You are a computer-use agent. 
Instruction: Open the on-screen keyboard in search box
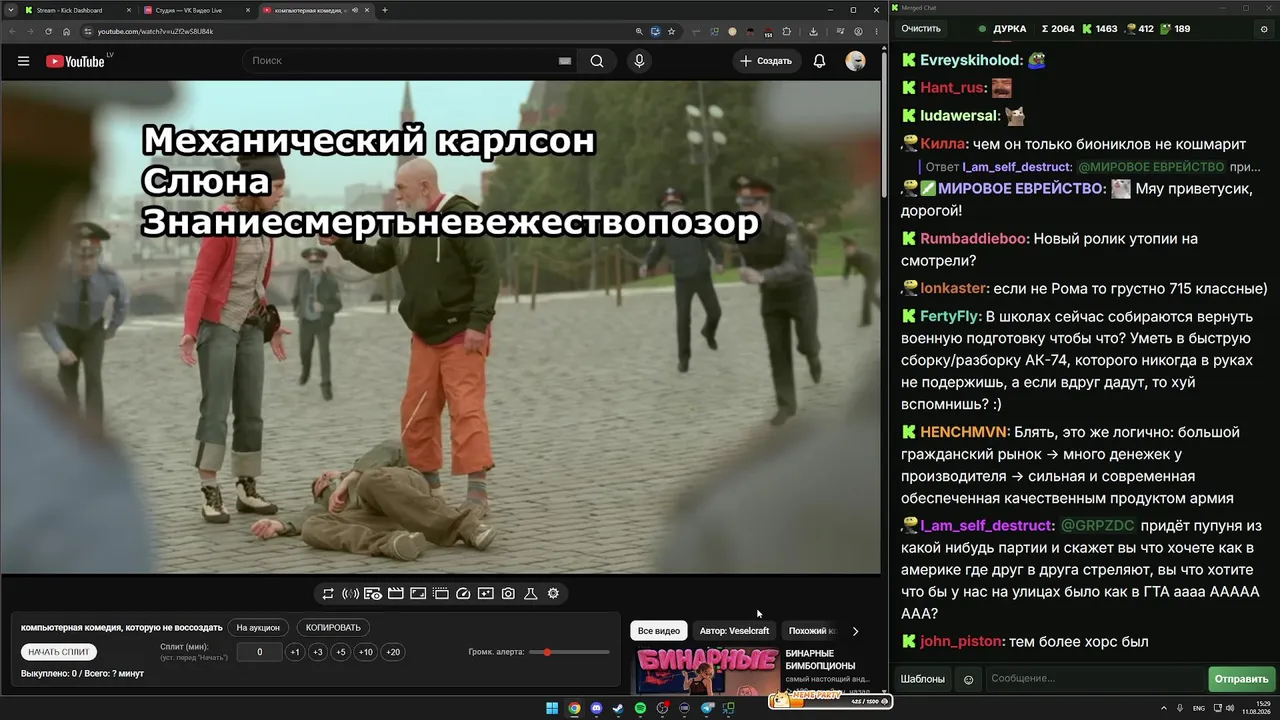click(x=565, y=61)
